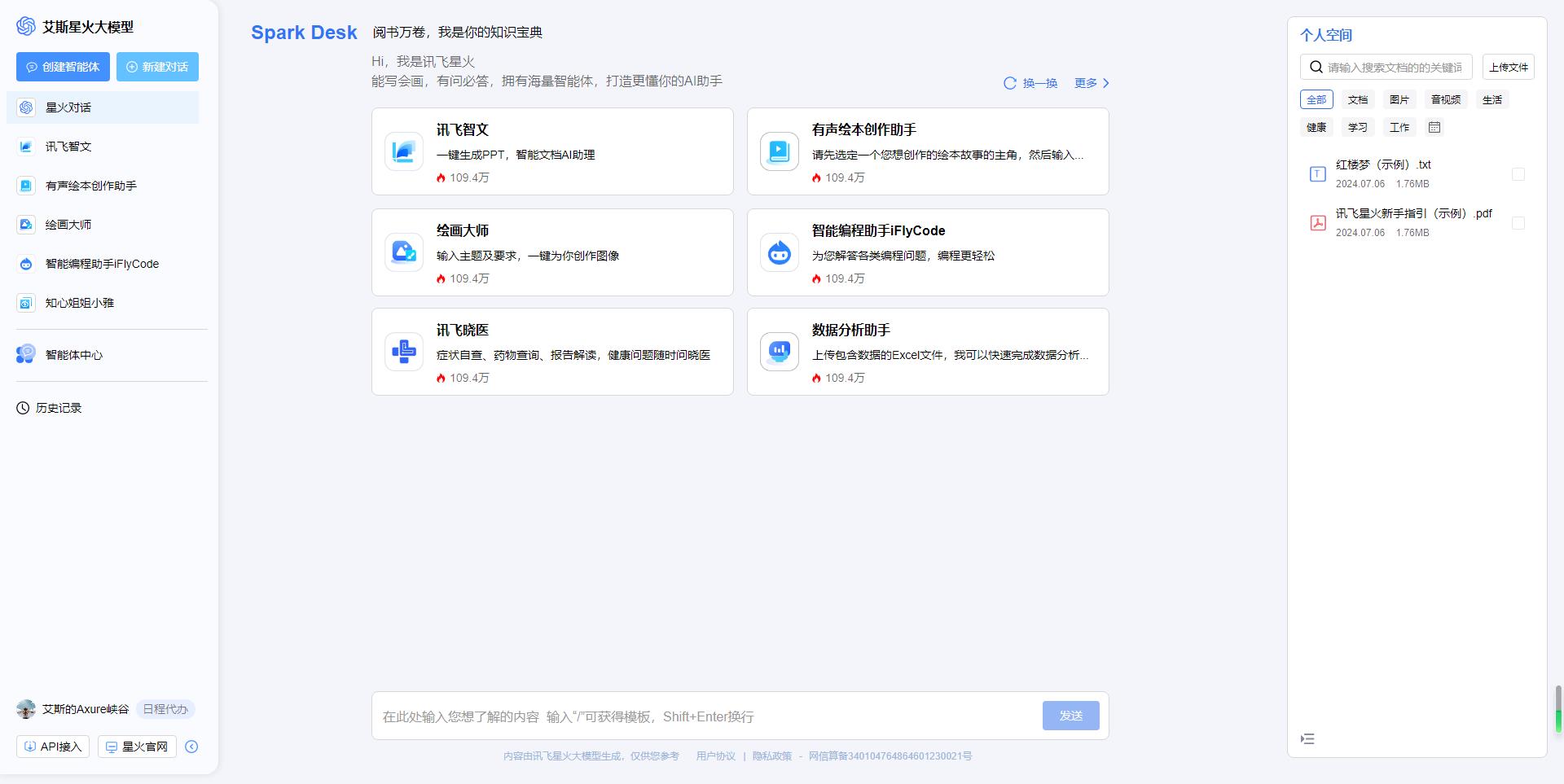Image resolution: width=1564 pixels, height=784 pixels.
Task: Select 音视频 filter tab
Action: click(x=1446, y=99)
